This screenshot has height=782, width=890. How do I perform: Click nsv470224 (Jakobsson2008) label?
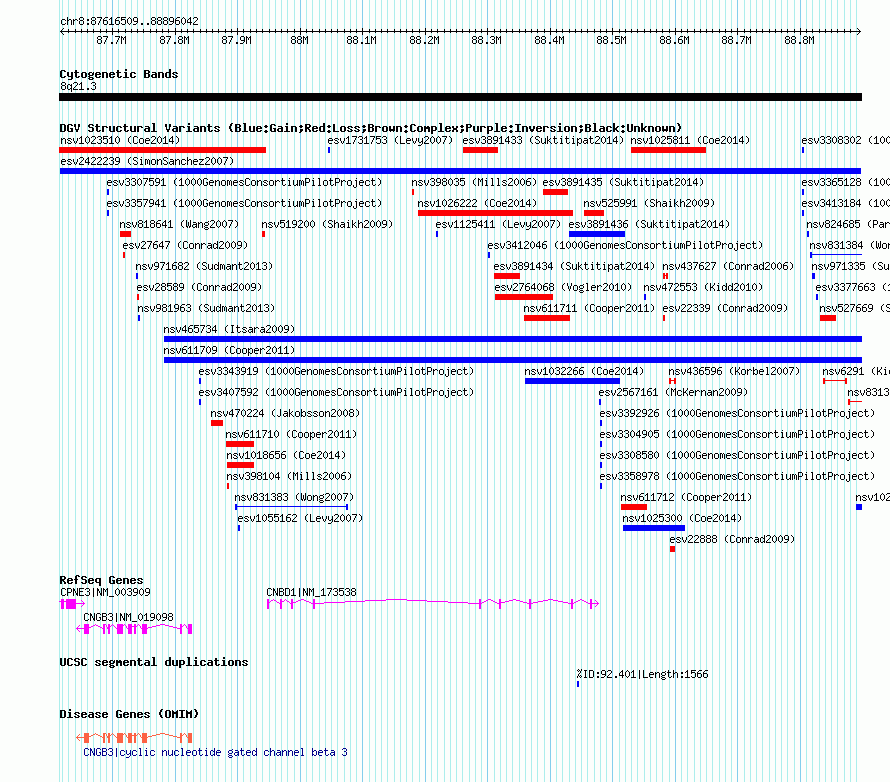(285, 413)
